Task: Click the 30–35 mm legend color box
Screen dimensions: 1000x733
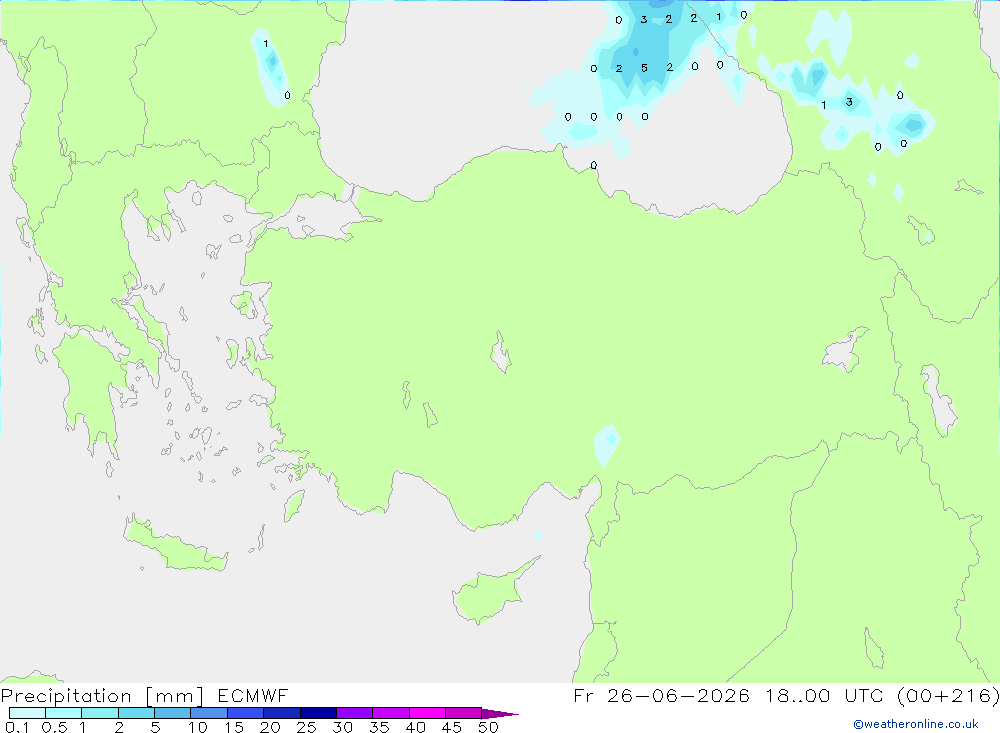Action: point(354,713)
